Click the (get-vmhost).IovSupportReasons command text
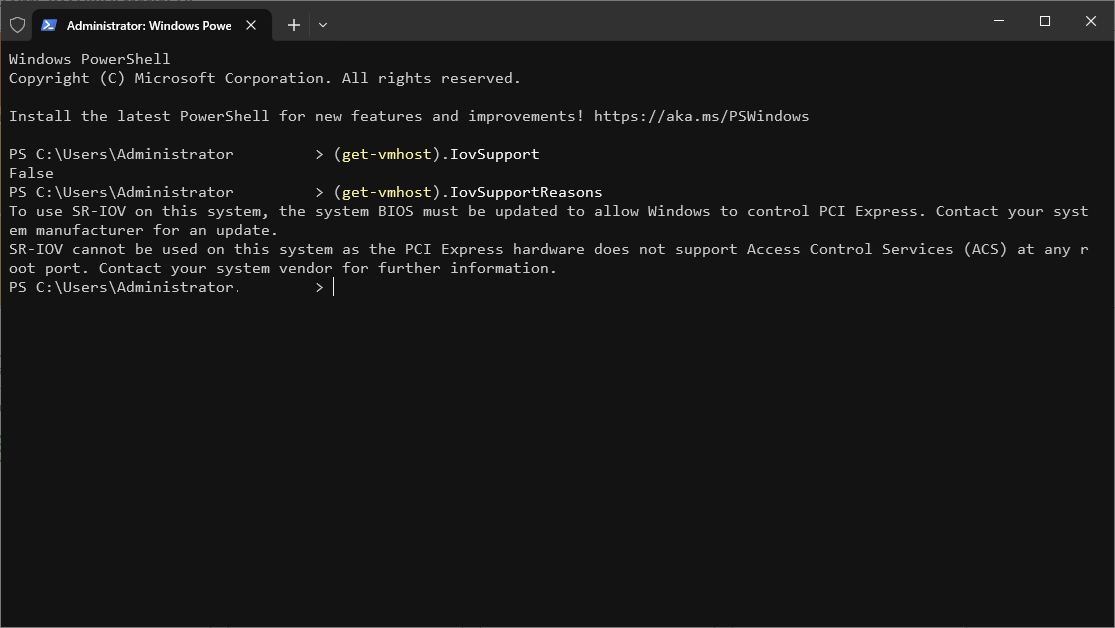1115x628 pixels. click(468, 192)
